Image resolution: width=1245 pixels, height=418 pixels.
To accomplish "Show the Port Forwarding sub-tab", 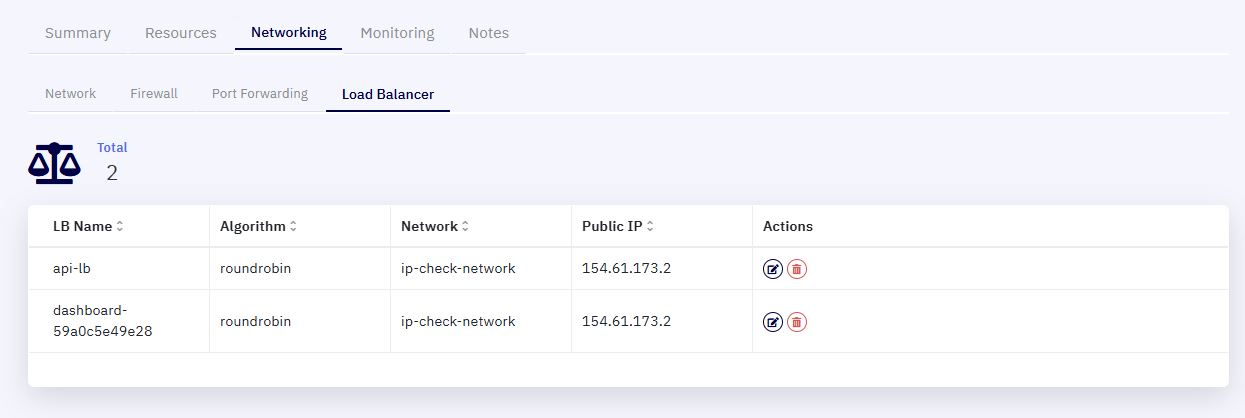I will (x=260, y=94).
